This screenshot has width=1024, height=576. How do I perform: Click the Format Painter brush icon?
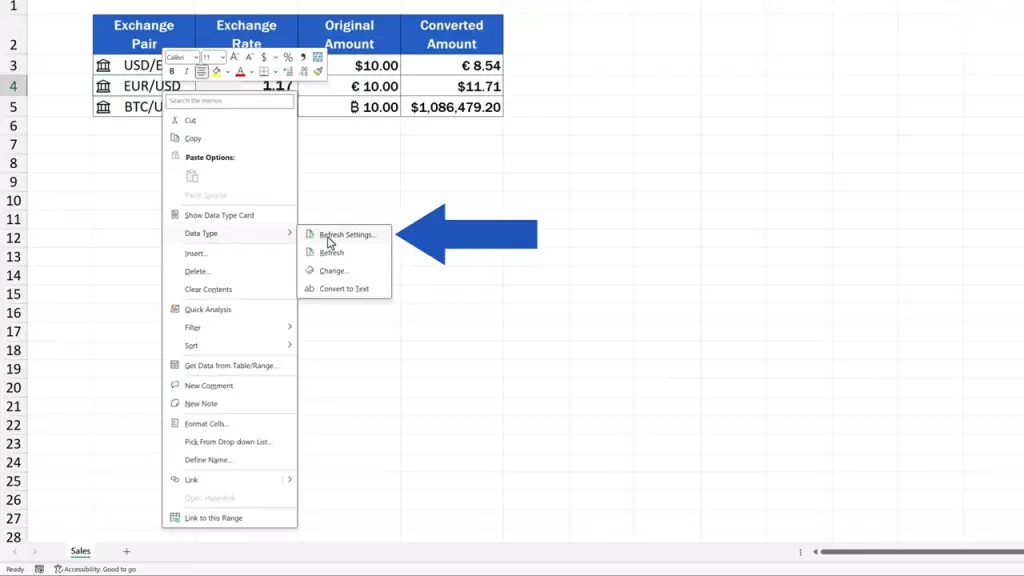[x=318, y=72]
